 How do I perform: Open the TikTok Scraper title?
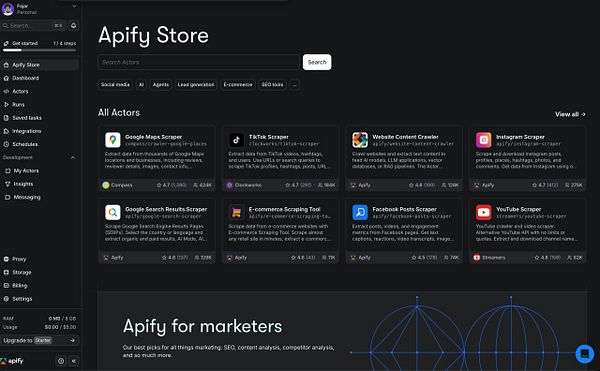tap(269, 137)
